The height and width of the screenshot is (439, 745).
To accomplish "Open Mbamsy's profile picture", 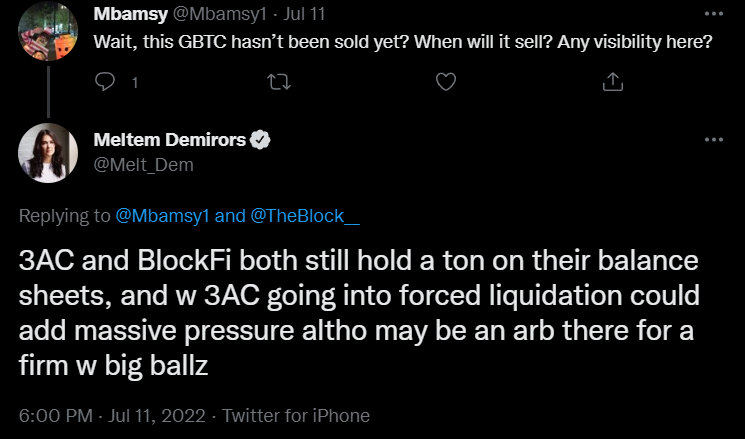I will [x=49, y=32].
